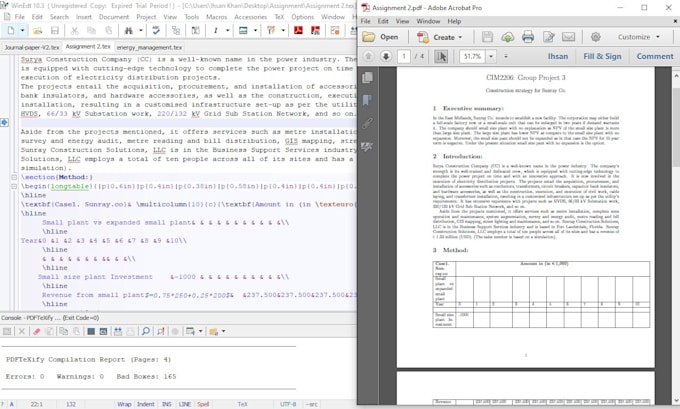The height and width of the screenshot is (409, 680).
Task: Click the cloud upload icon in Acrobat
Action: click(507, 37)
